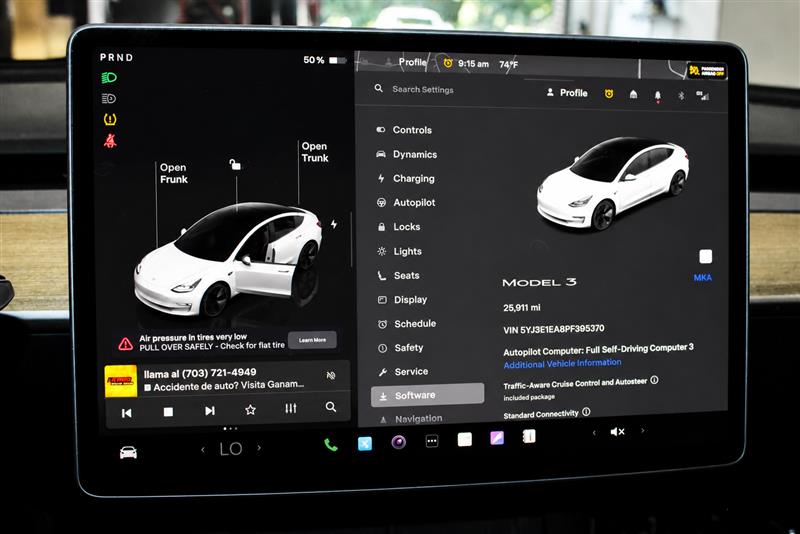This screenshot has width=800, height=534.
Task: Tap the crossed-out icon beside song title
Action: coord(331,375)
